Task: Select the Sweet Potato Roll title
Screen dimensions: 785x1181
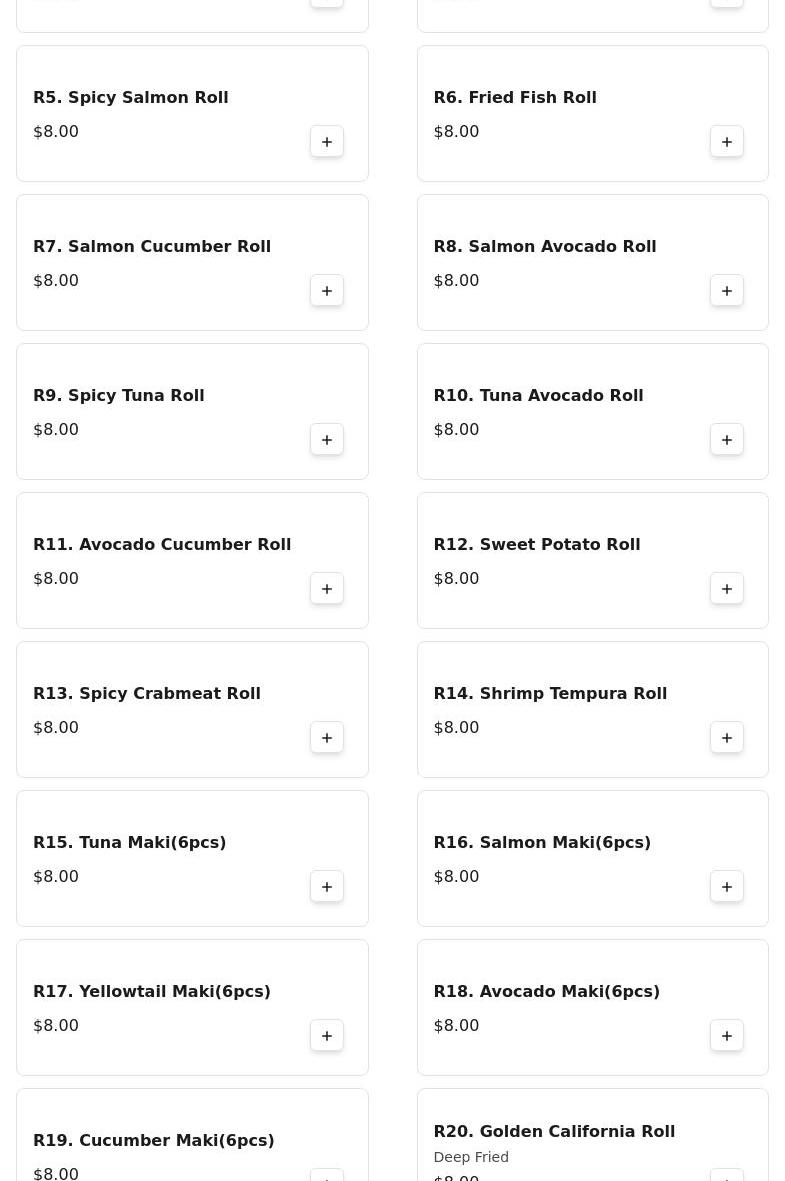Action: (536, 545)
